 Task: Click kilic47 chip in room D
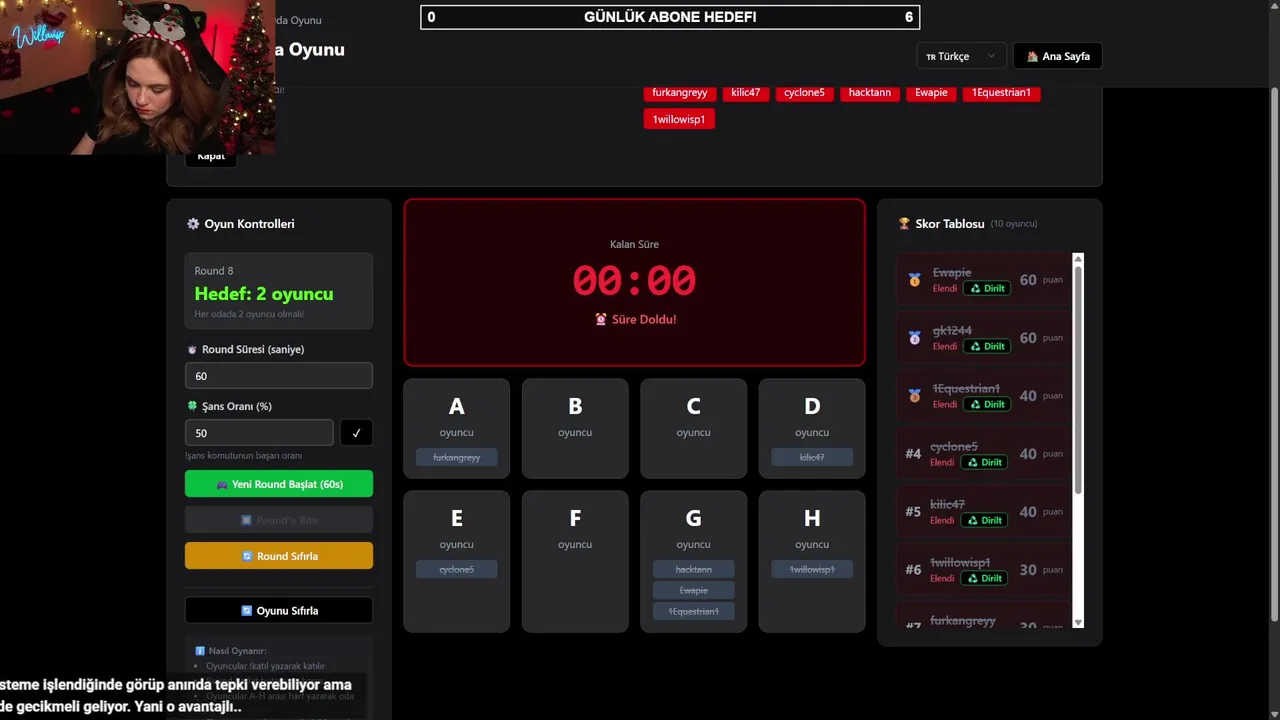coord(812,457)
